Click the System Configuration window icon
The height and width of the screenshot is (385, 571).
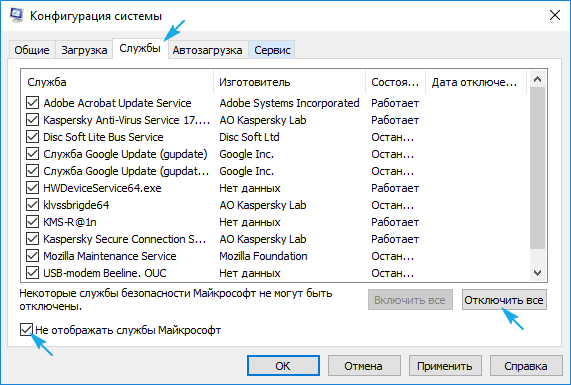[x=16, y=16]
